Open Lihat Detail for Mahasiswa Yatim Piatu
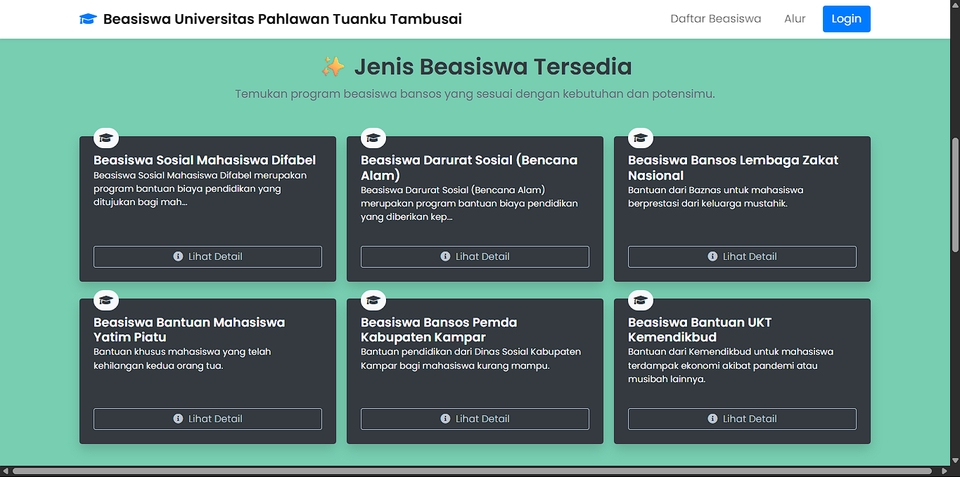This screenshot has height=477, width=960. coord(208,419)
